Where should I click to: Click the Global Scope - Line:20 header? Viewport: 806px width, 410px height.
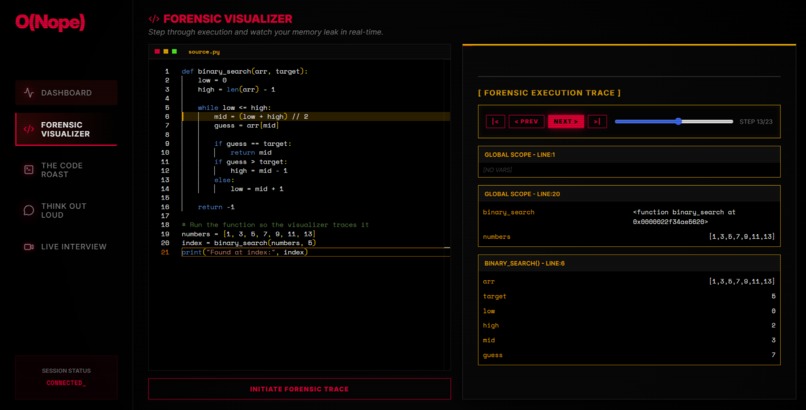(x=629, y=194)
